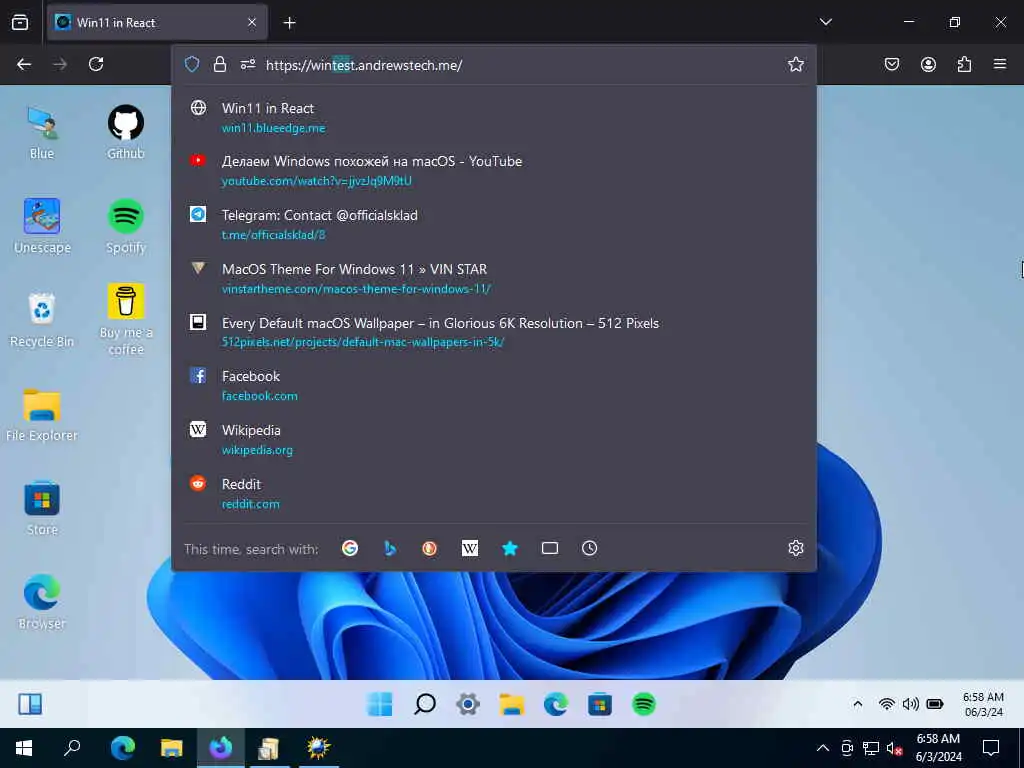Open Save to Pocket button
1024x768 pixels.
point(891,64)
